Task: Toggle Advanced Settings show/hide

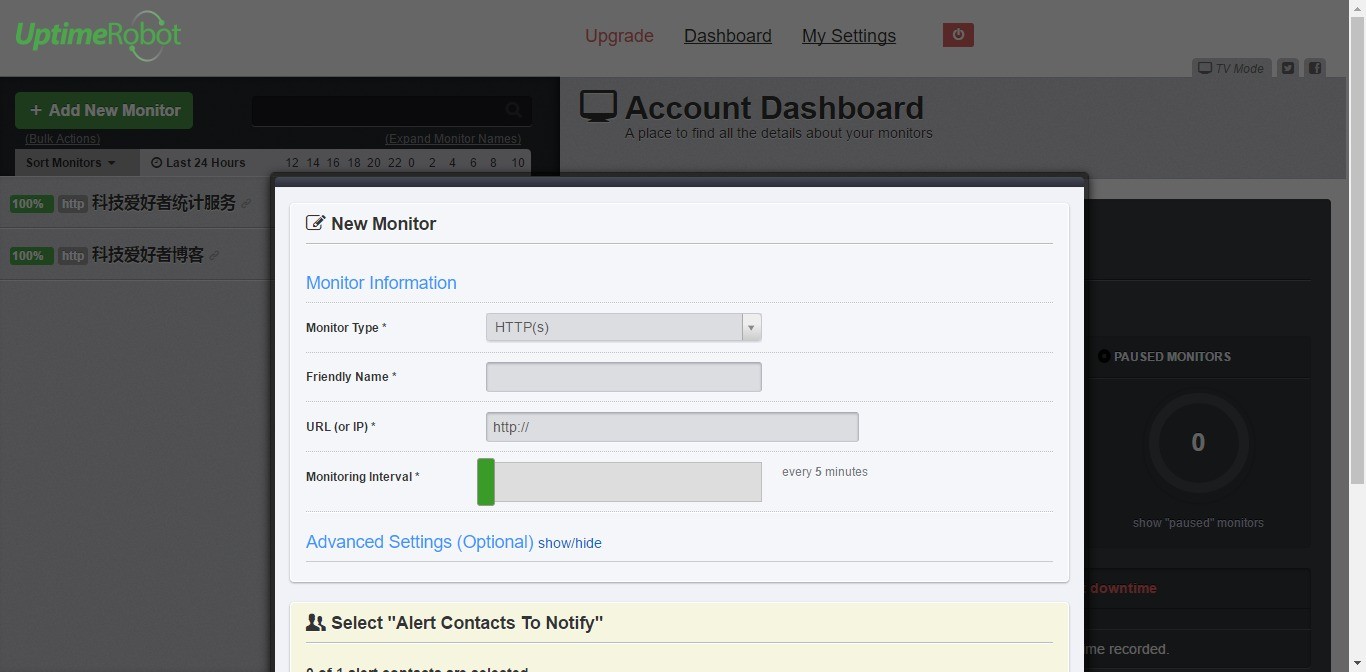Action: coord(570,543)
